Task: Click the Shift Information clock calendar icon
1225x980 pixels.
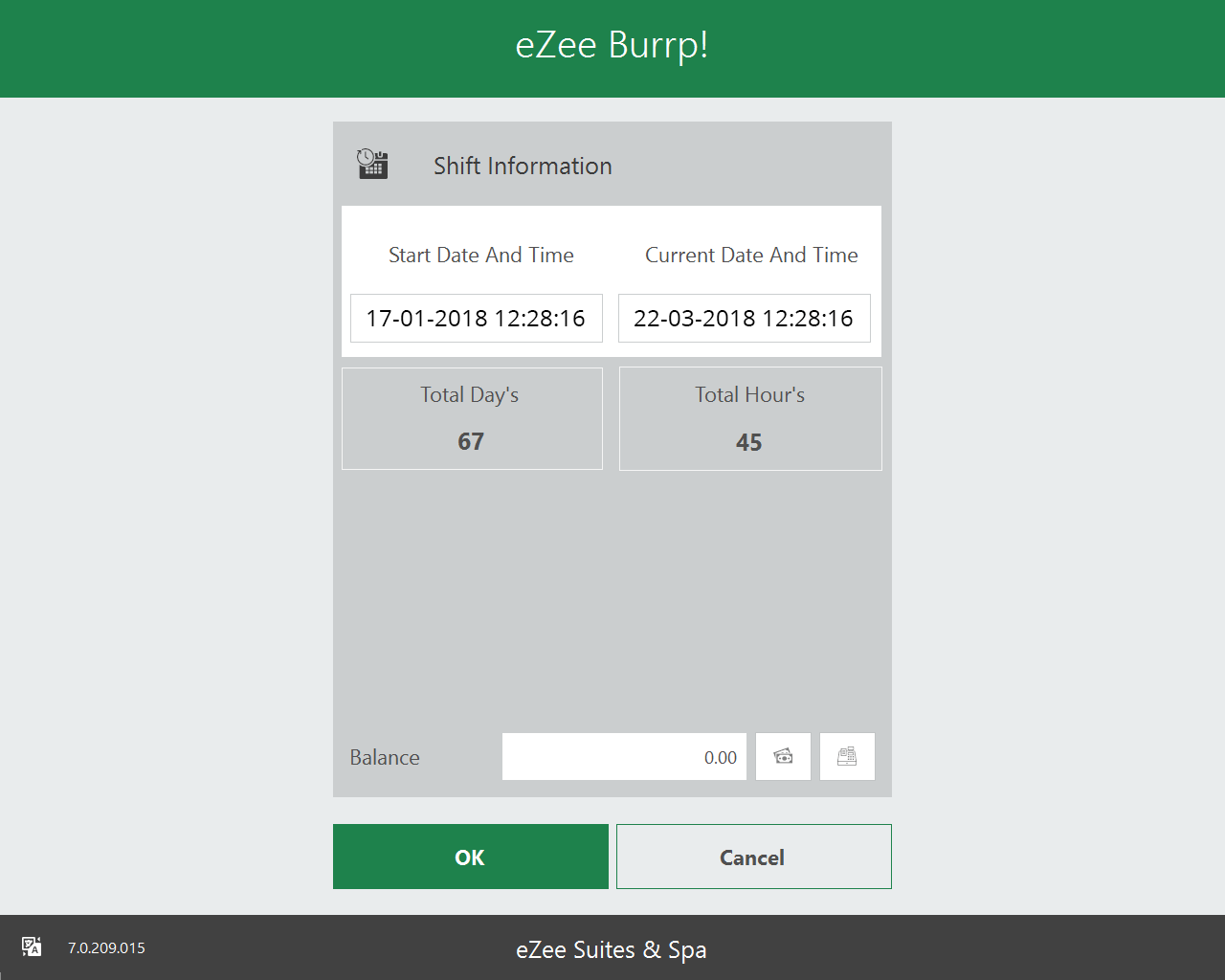Action: click(372, 165)
